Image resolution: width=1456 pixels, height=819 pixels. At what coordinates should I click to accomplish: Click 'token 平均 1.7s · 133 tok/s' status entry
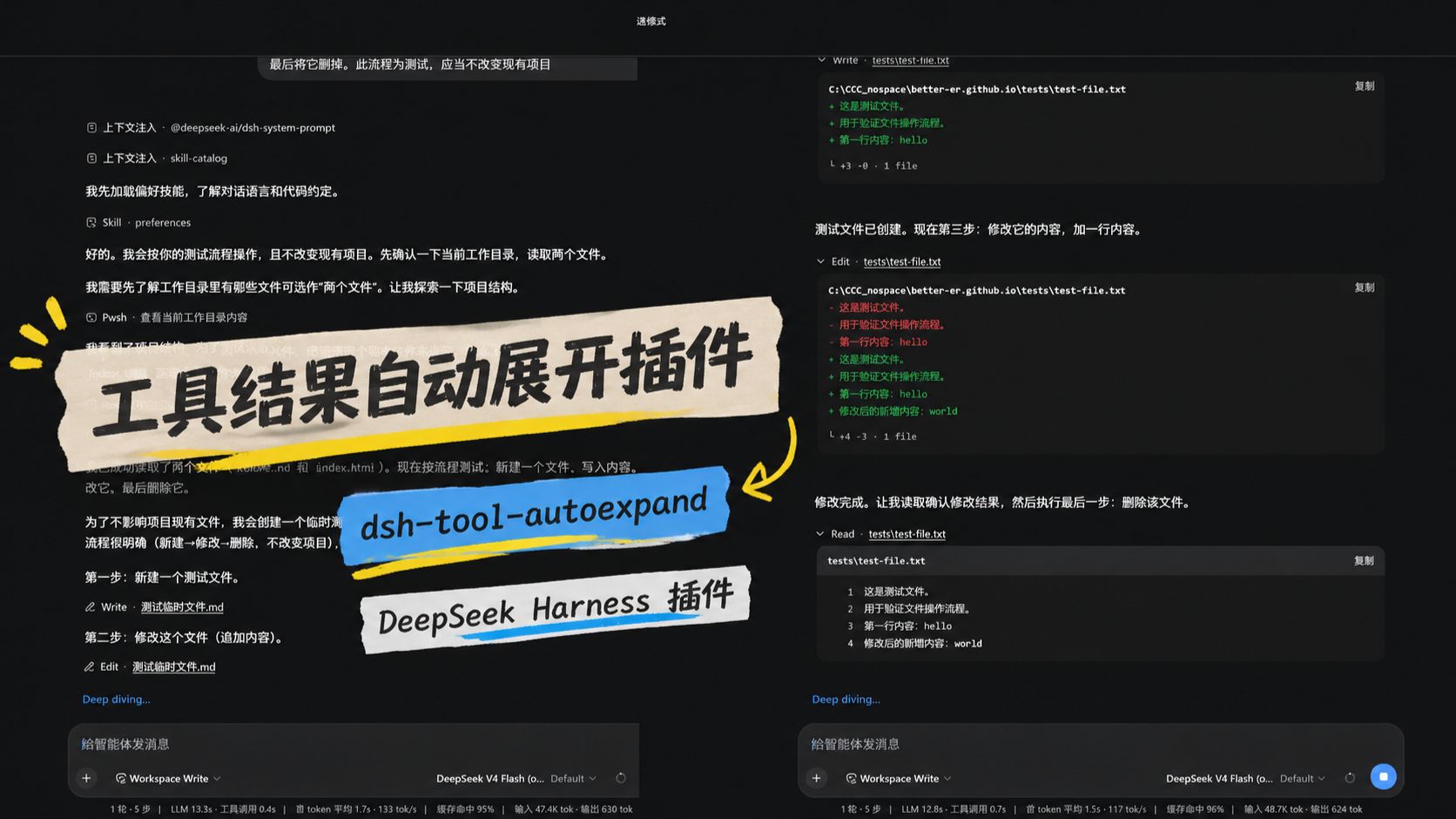[356, 809]
